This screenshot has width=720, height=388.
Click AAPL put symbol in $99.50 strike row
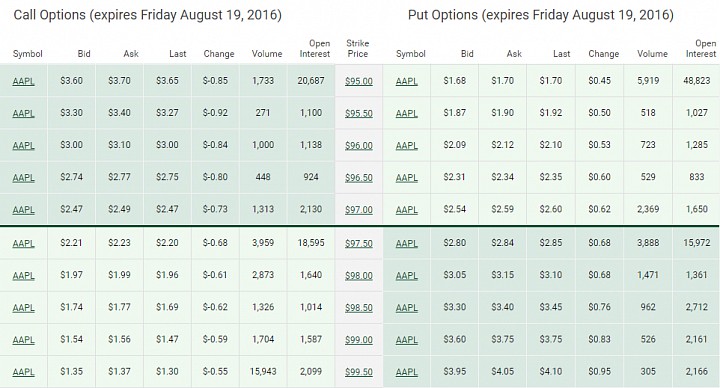pyautogui.click(x=407, y=372)
